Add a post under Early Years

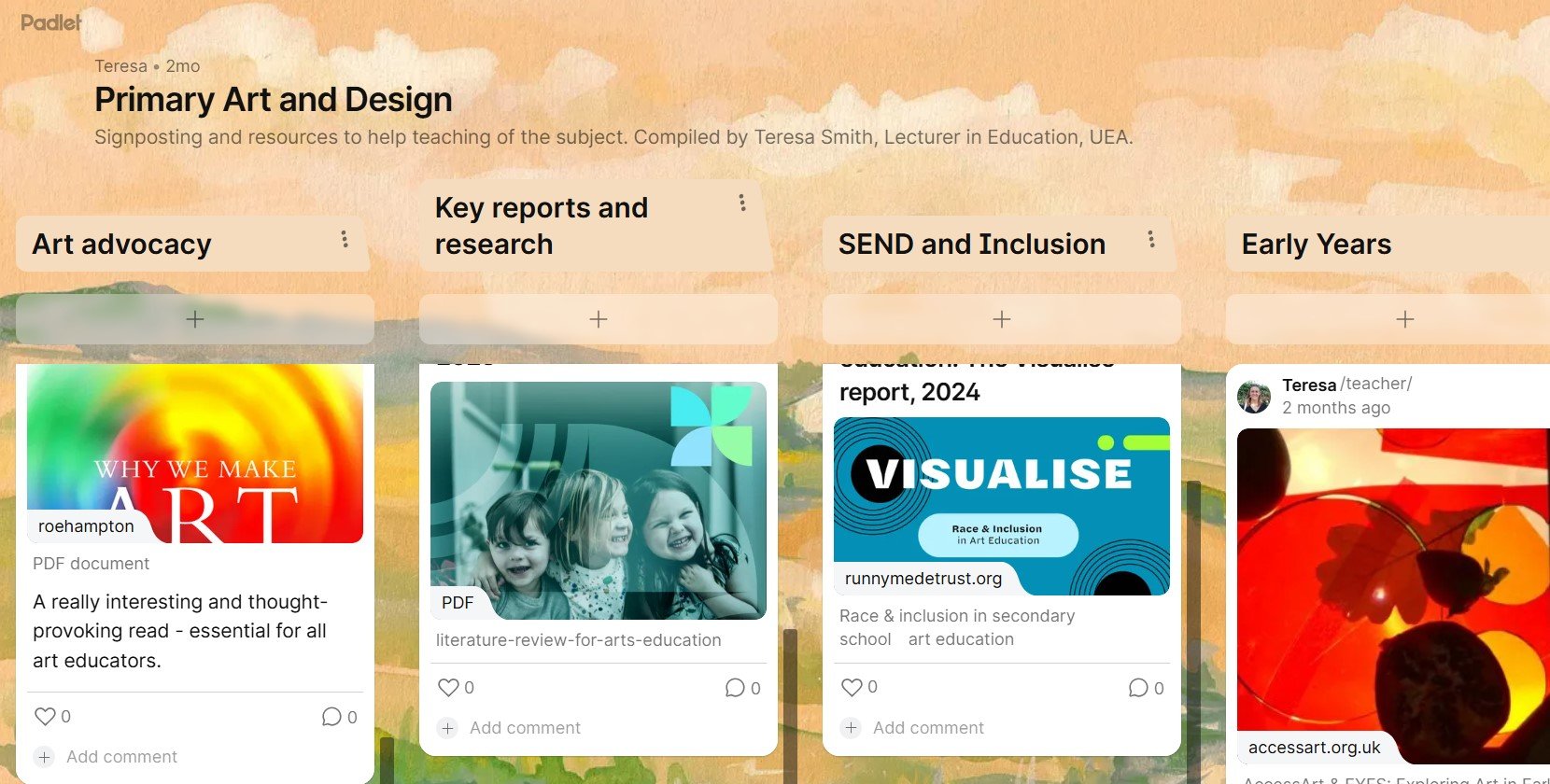pos(1404,319)
